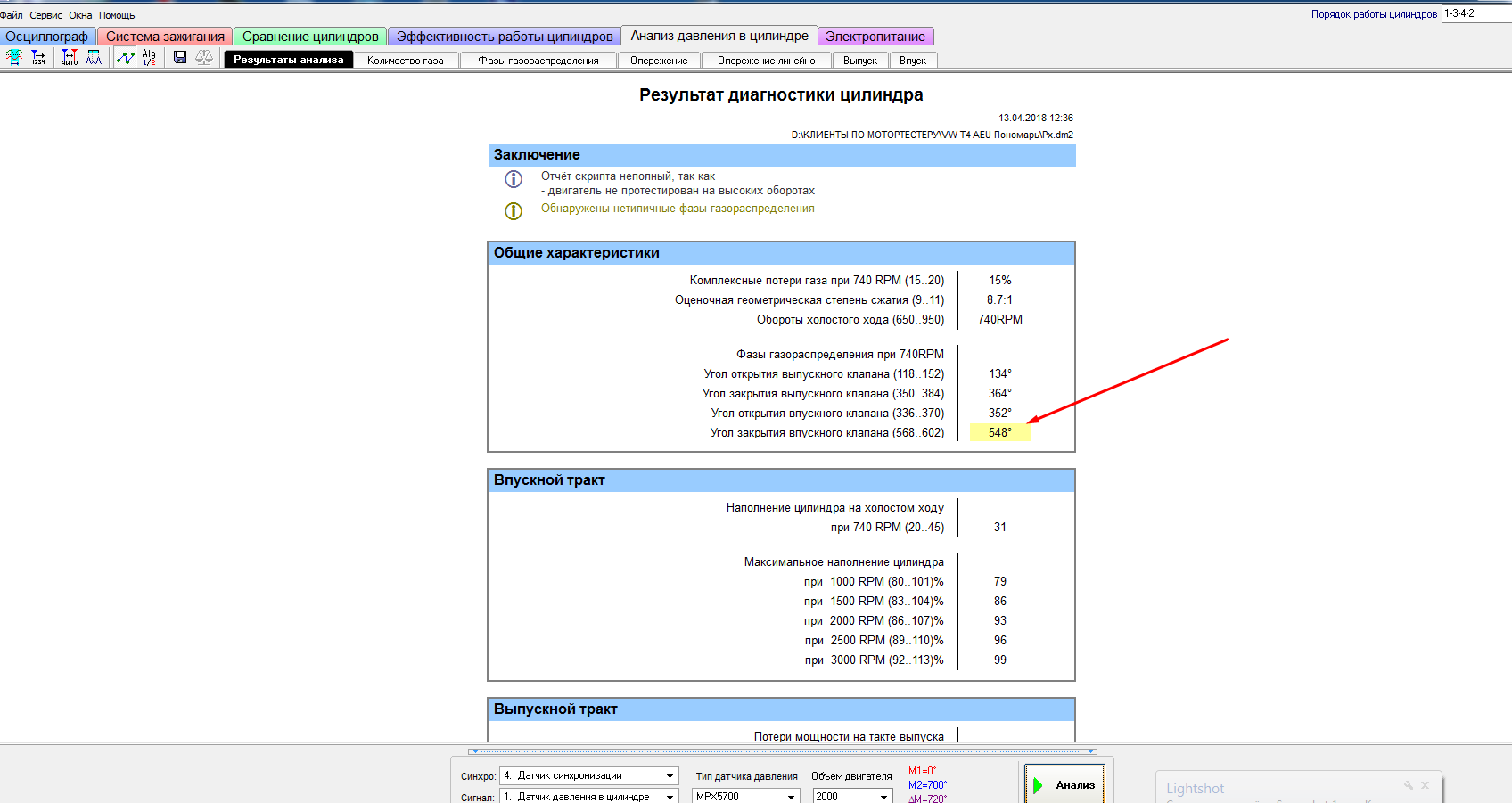
Task: Switch to the Осциллограф tab
Action: pos(47,37)
